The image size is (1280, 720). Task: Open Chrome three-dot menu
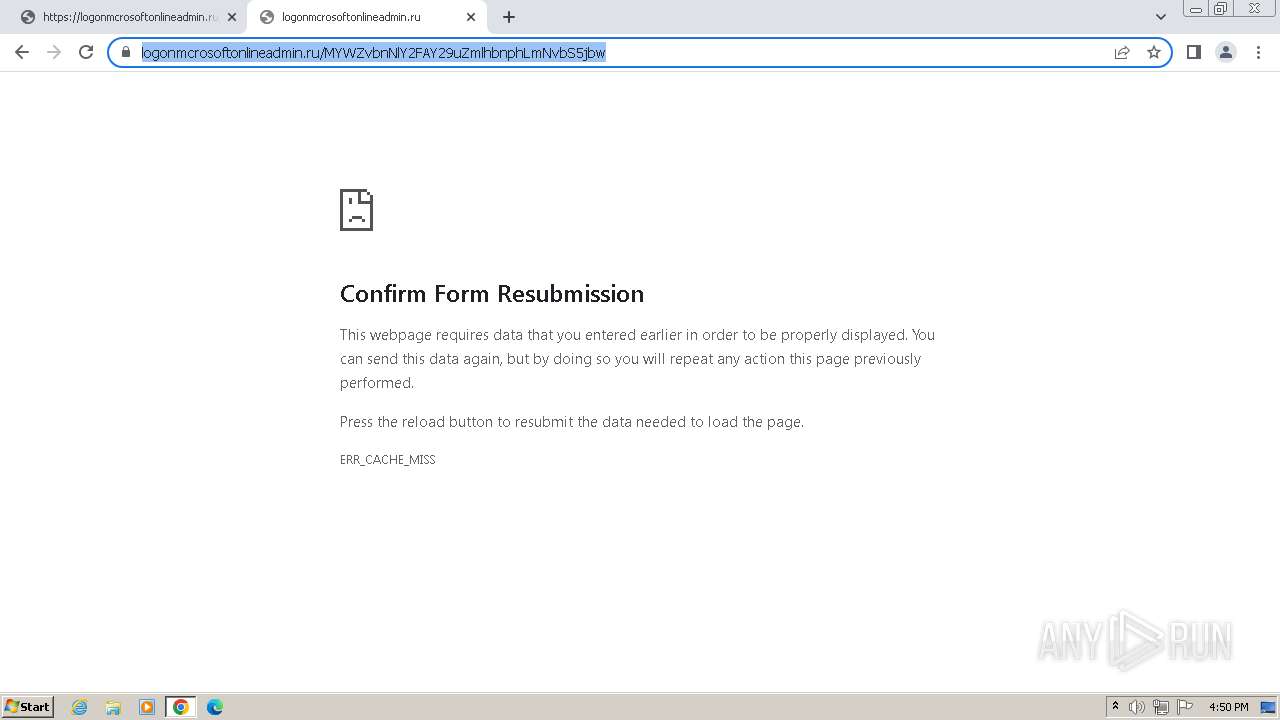click(1258, 52)
